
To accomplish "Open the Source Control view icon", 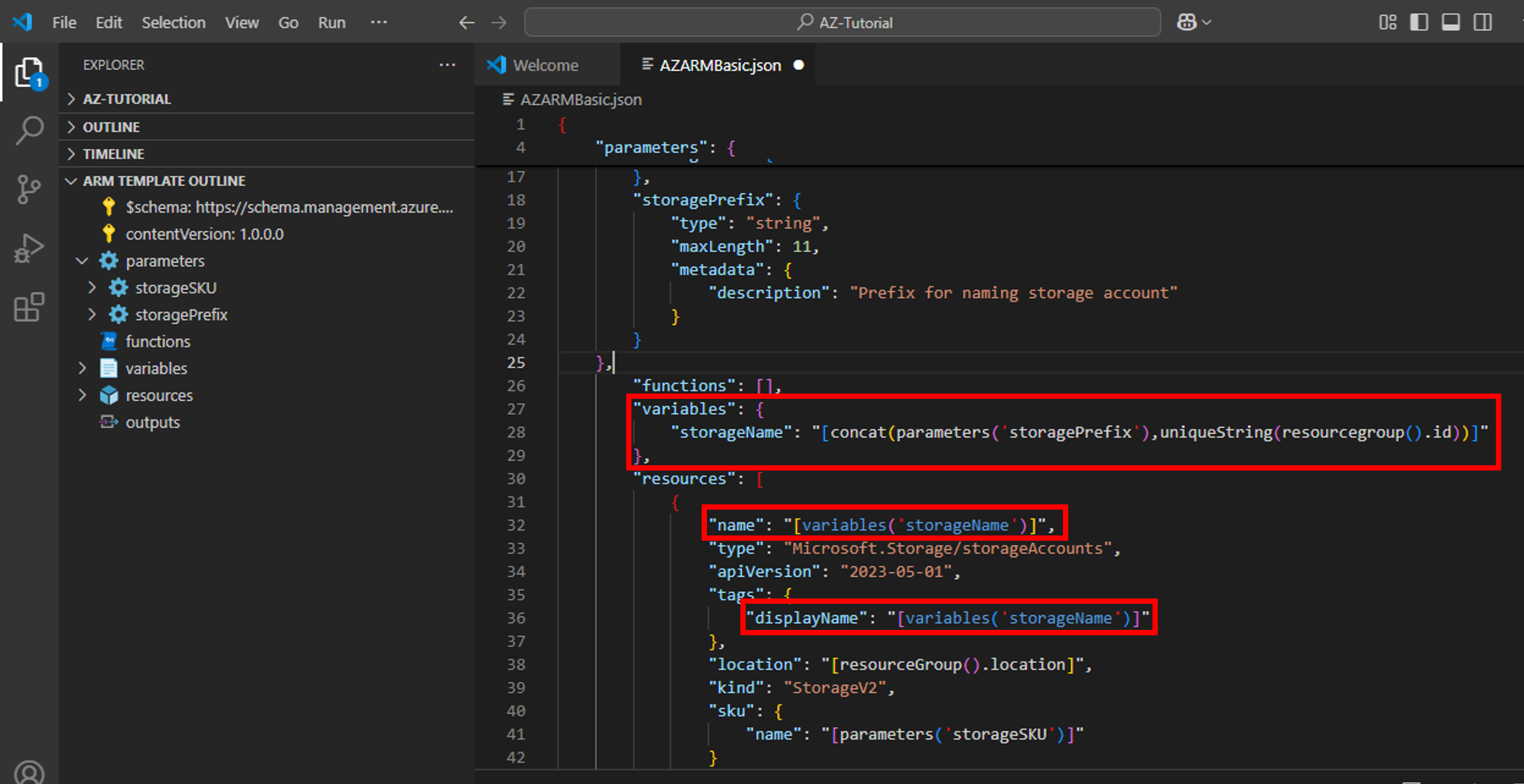I will (29, 189).
